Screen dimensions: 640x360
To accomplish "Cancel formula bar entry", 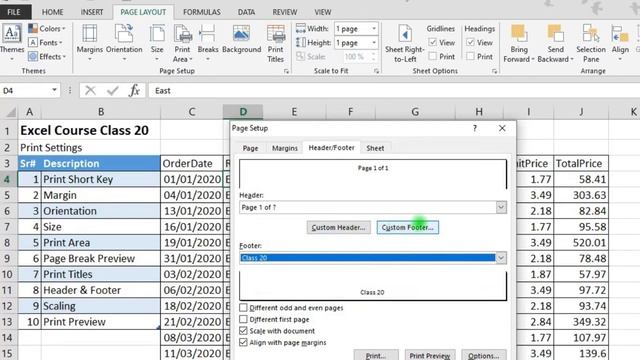I will coord(91,90).
